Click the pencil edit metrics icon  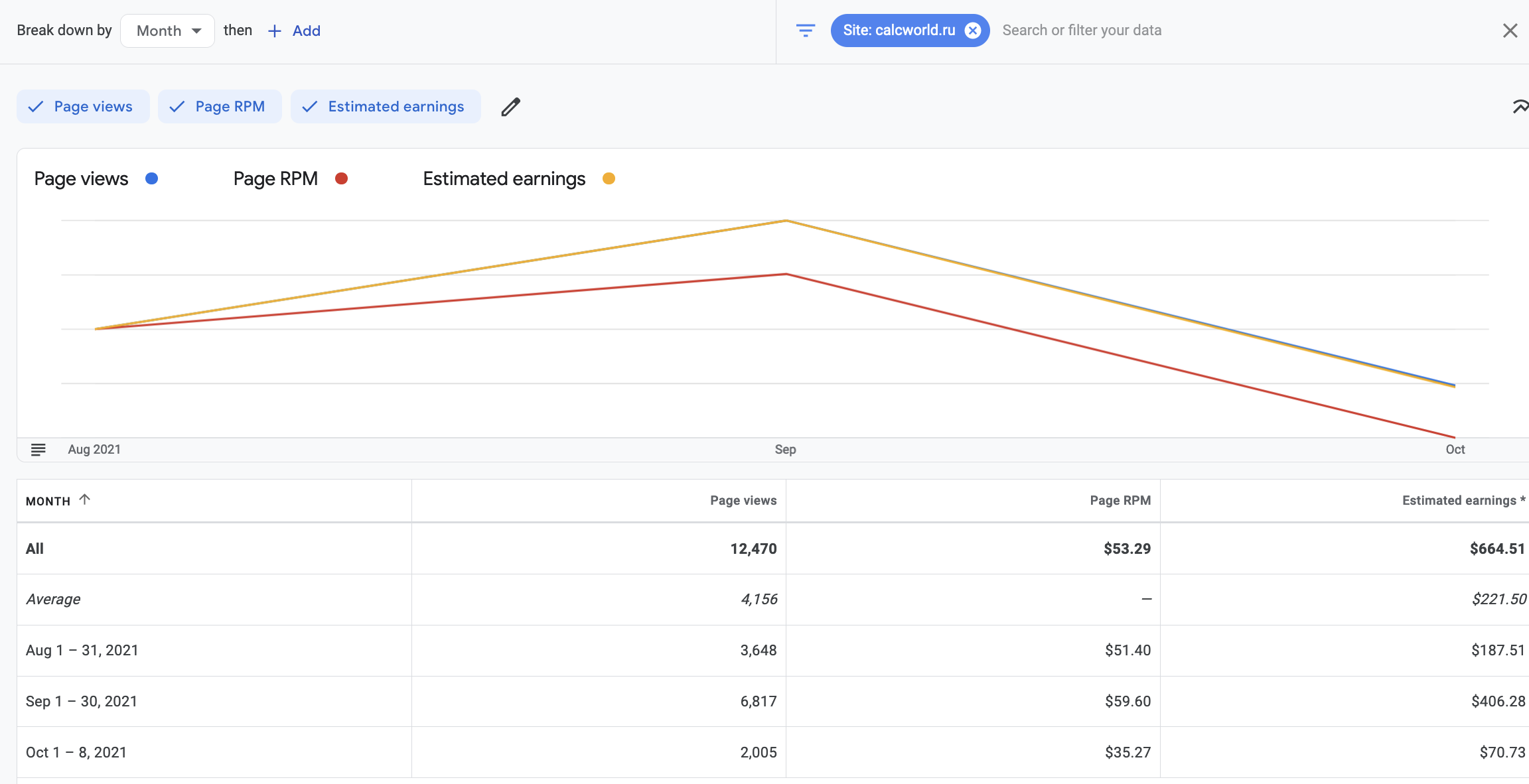click(510, 107)
